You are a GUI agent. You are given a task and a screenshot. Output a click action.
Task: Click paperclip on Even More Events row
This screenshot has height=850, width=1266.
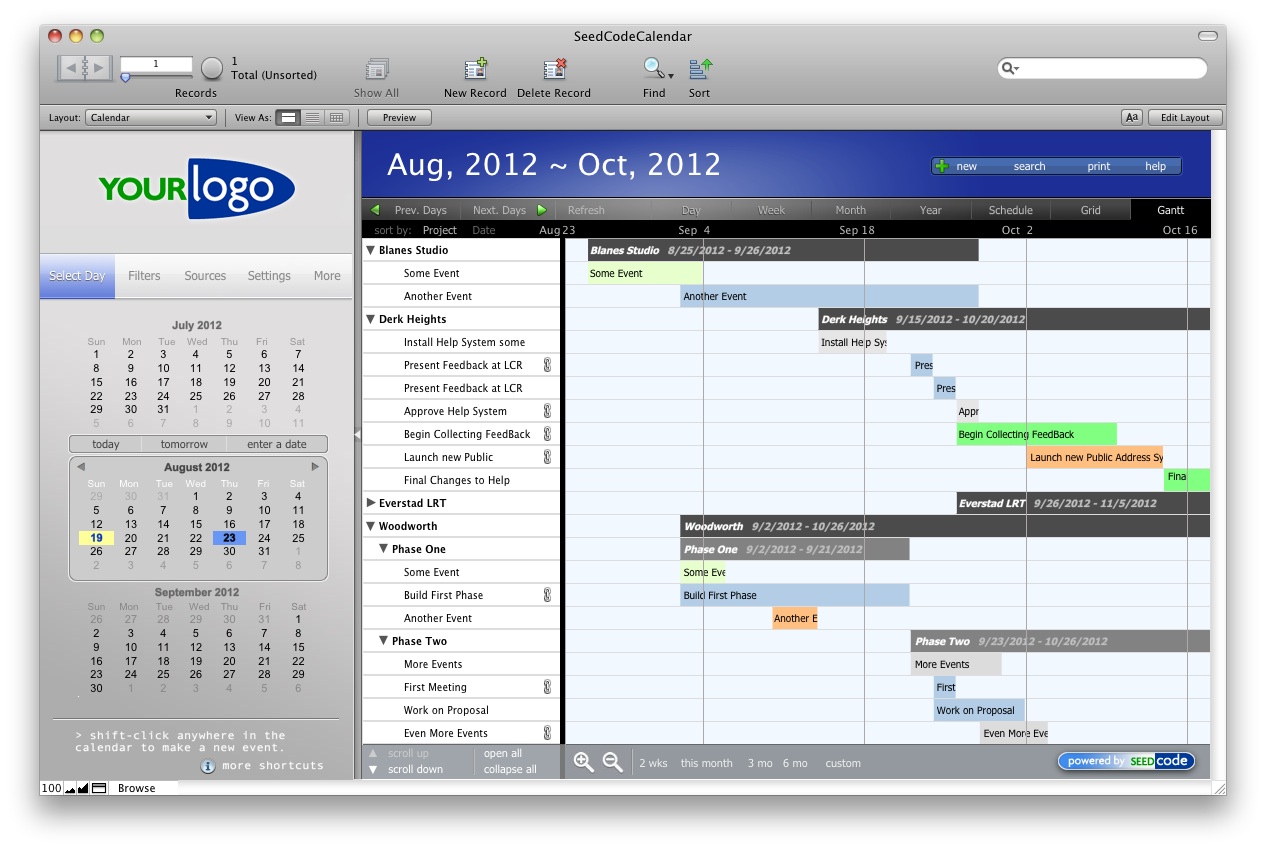(x=547, y=733)
